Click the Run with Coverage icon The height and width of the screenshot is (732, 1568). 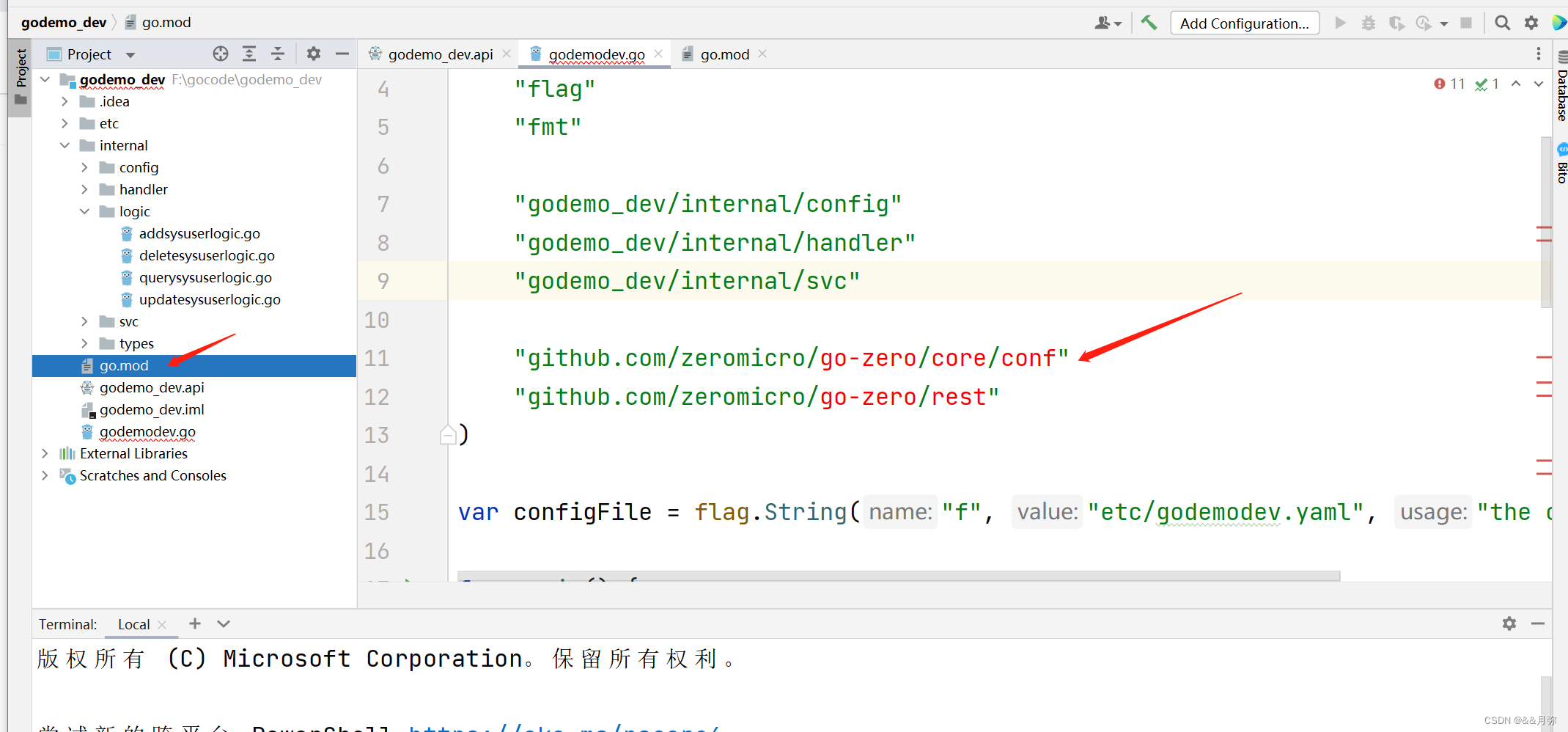1396,23
